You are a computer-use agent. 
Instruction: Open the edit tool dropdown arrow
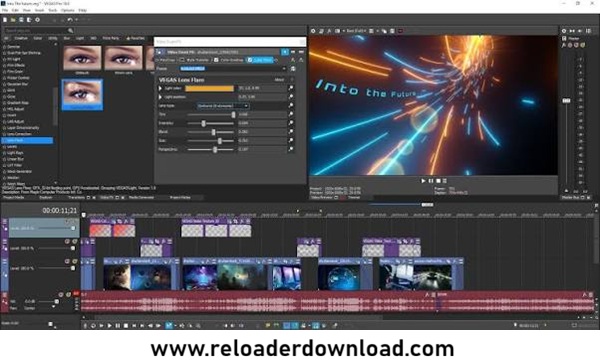coord(174,326)
